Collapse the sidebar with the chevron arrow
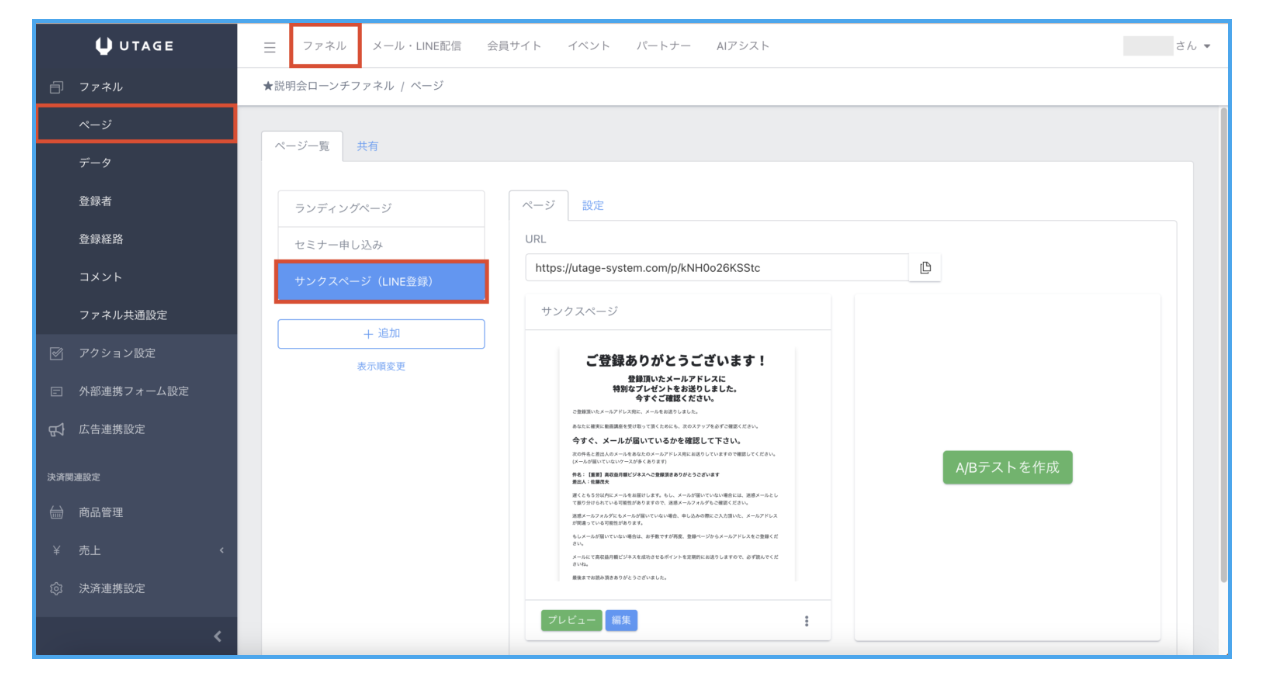 click(217, 637)
